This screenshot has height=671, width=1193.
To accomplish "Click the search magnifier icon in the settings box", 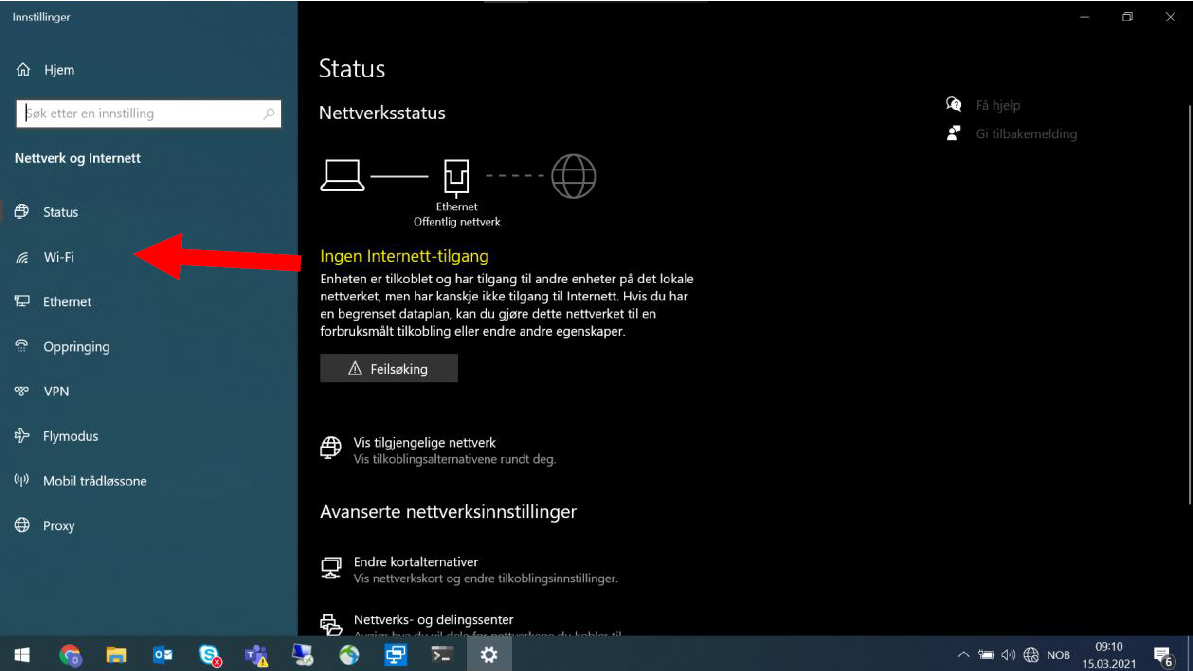I will pos(269,114).
